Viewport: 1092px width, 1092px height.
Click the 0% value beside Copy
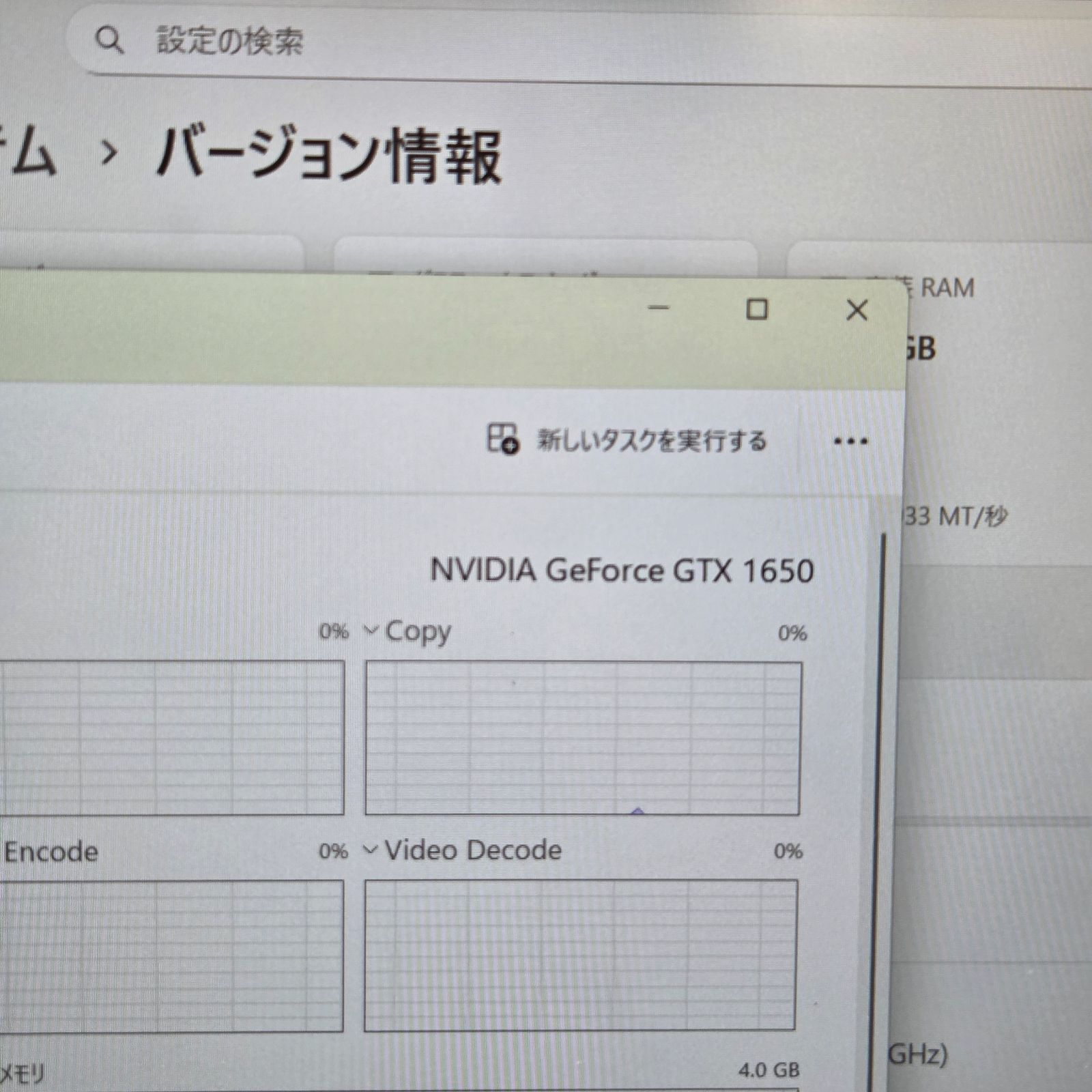point(792,633)
